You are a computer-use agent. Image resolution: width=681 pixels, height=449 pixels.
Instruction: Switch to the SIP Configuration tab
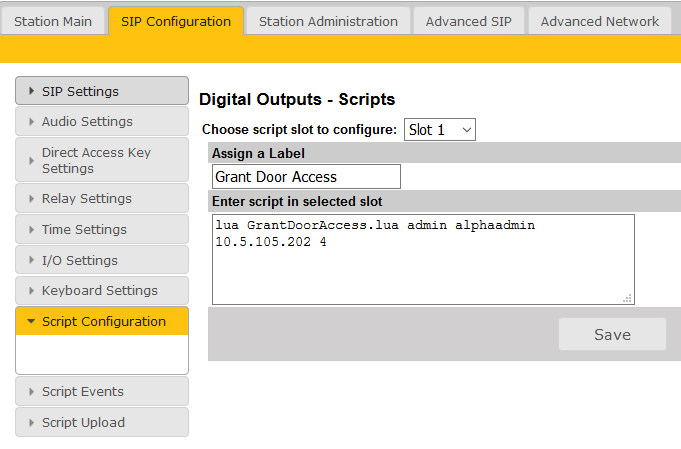pos(176,21)
